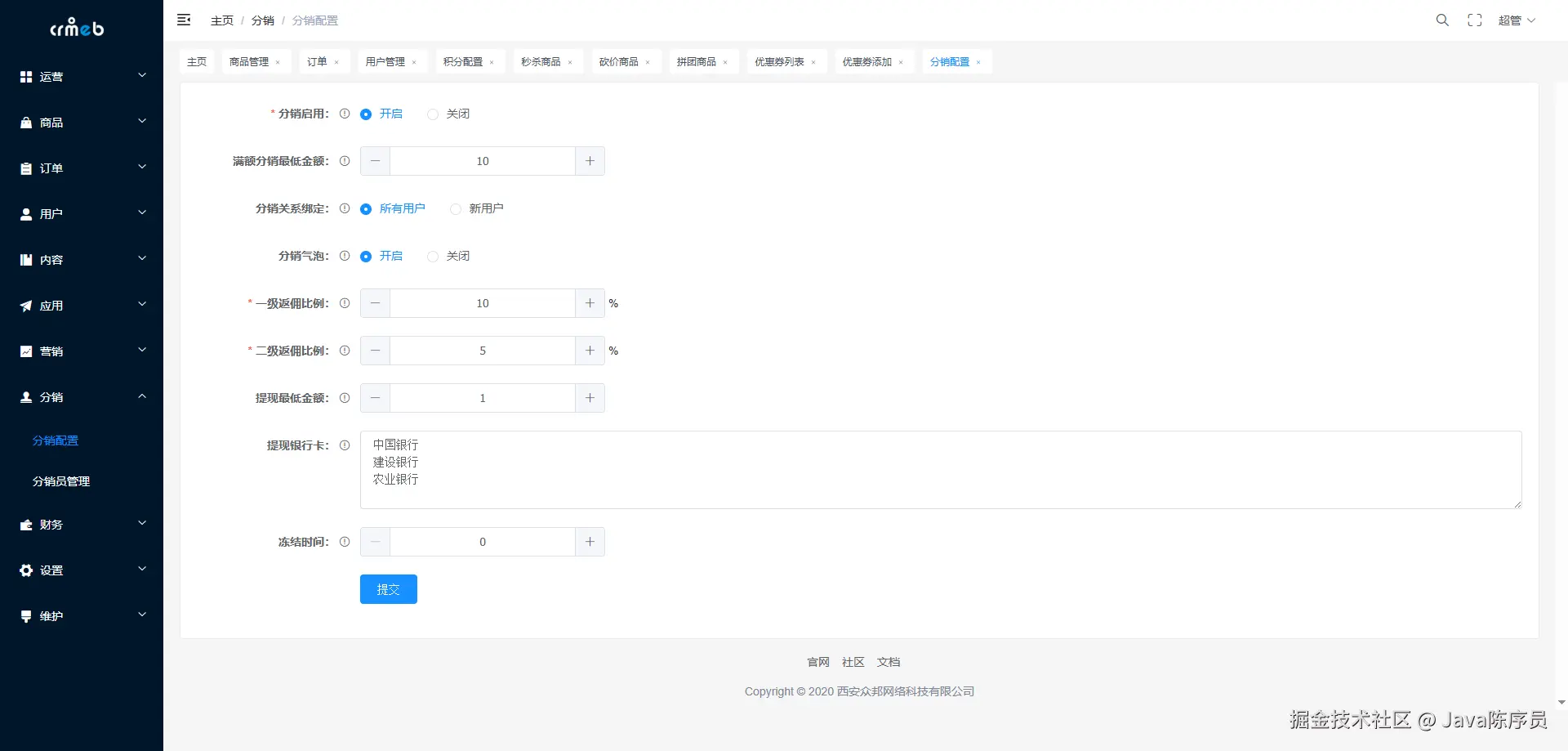The image size is (1568, 751).
Task: Toggle fullscreen mode icon
Action: point(1475,20)
